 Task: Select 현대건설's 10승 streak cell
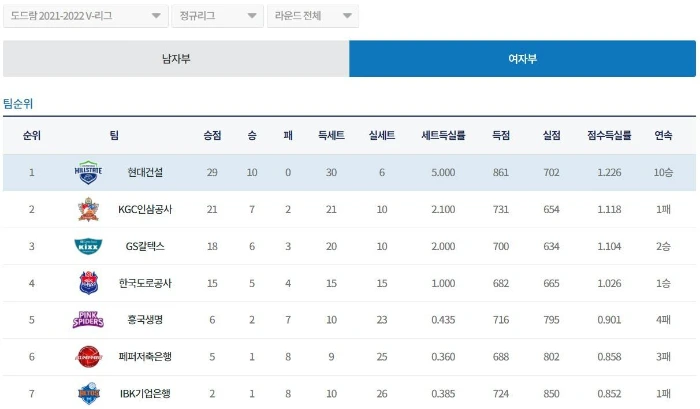pos(663,172)
